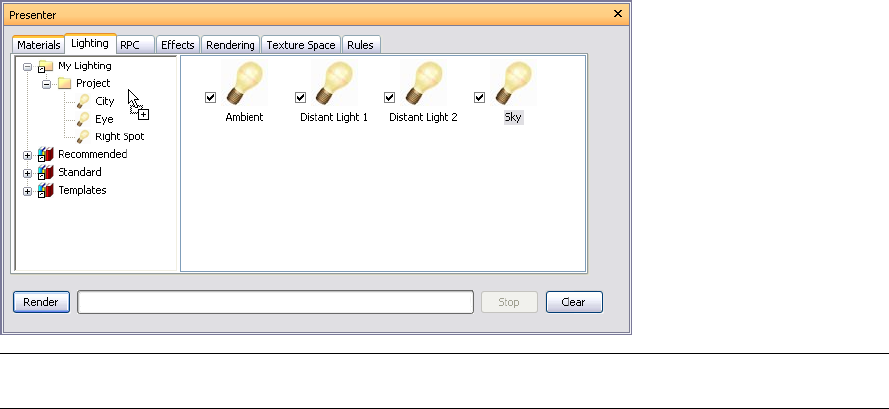
Task: Collapse the My Lighting tree node
Action: pos(27,67)
